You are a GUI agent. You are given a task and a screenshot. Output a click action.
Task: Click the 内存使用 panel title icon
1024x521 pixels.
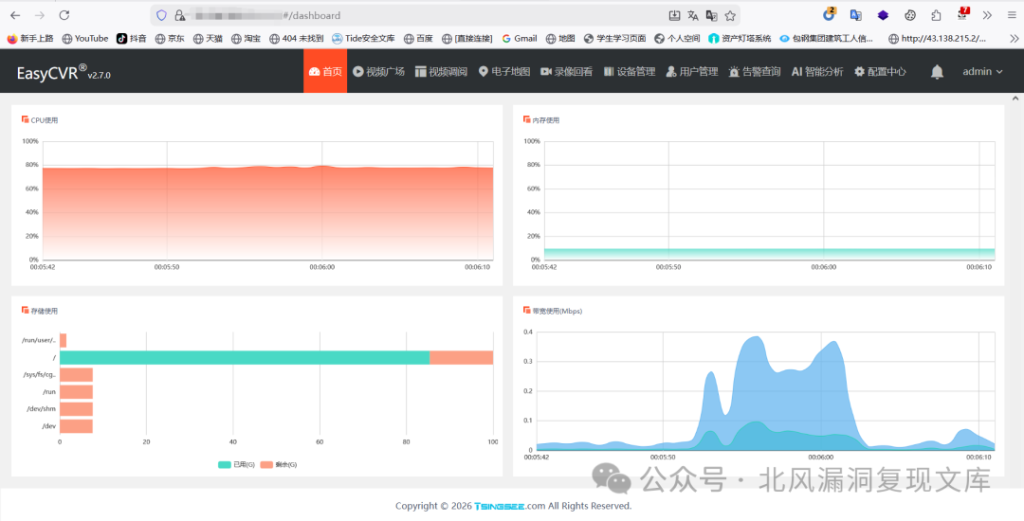527,119
